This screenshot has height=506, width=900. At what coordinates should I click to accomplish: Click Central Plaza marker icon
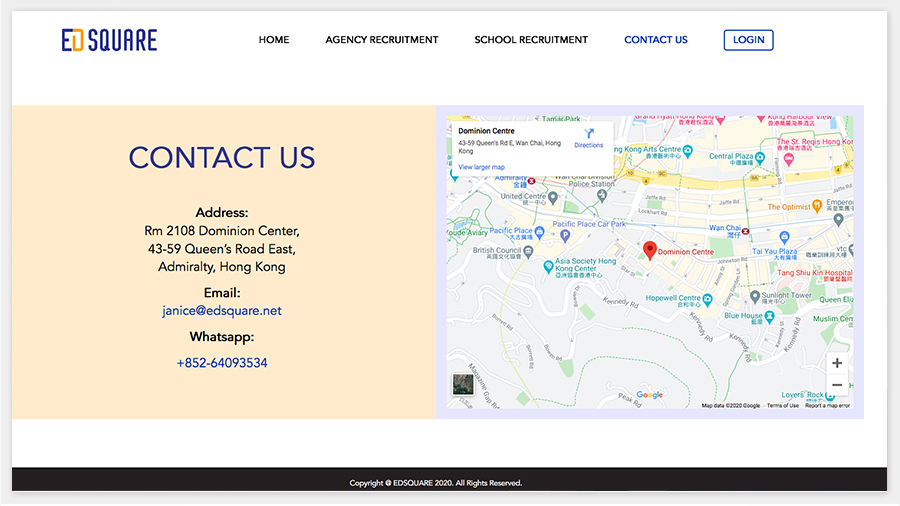[x=760, y=157]
